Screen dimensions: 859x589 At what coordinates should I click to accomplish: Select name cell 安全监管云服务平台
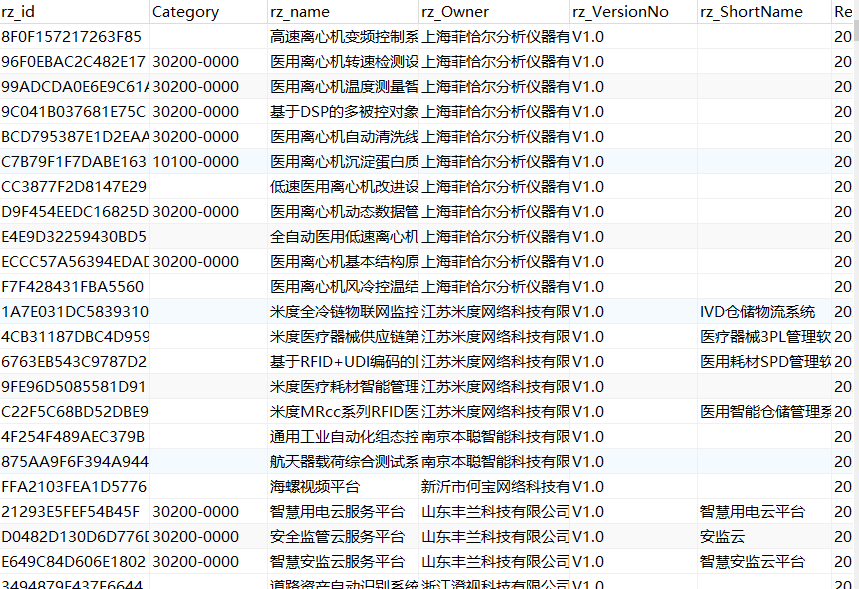[343, 537]
